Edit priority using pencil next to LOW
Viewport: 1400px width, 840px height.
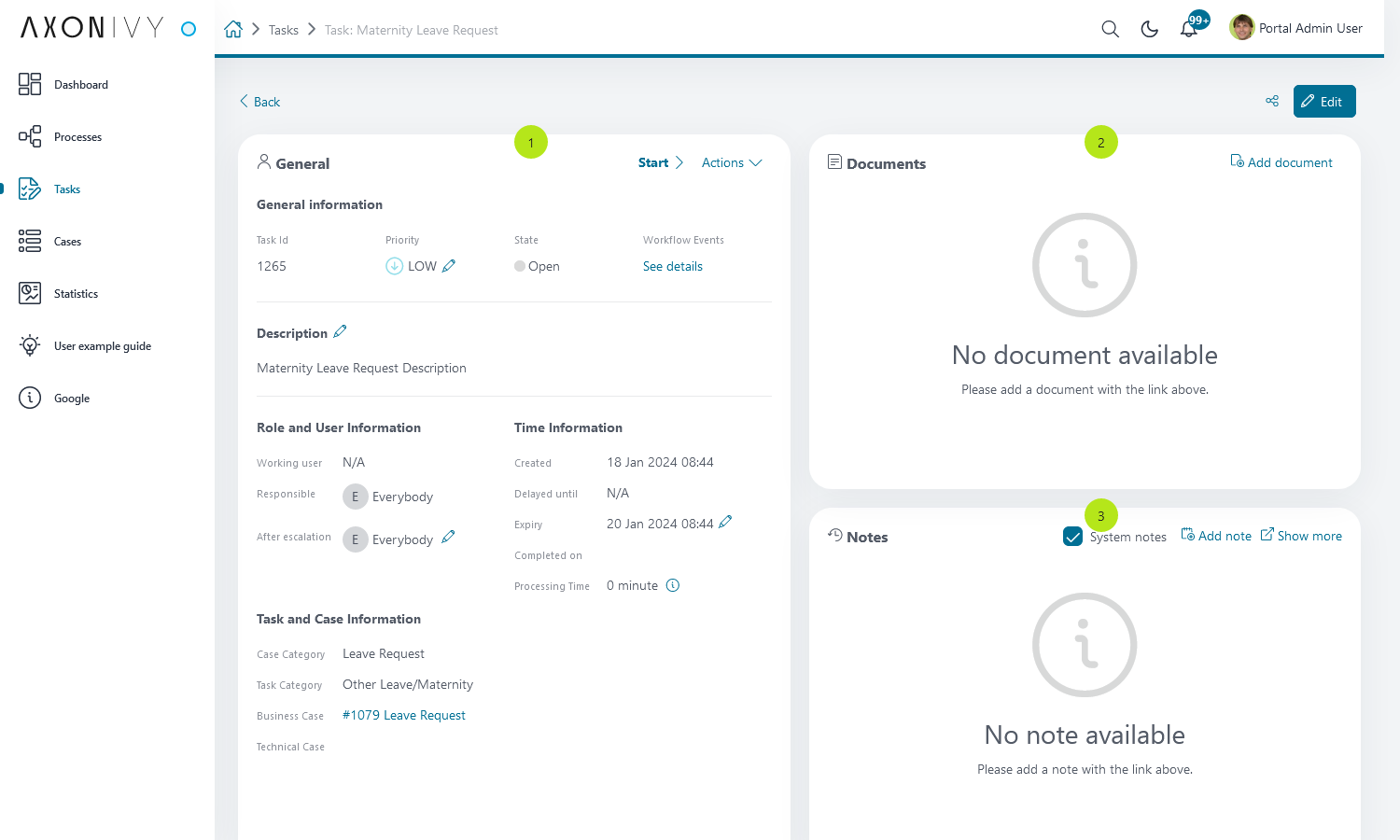click(449, 266)
